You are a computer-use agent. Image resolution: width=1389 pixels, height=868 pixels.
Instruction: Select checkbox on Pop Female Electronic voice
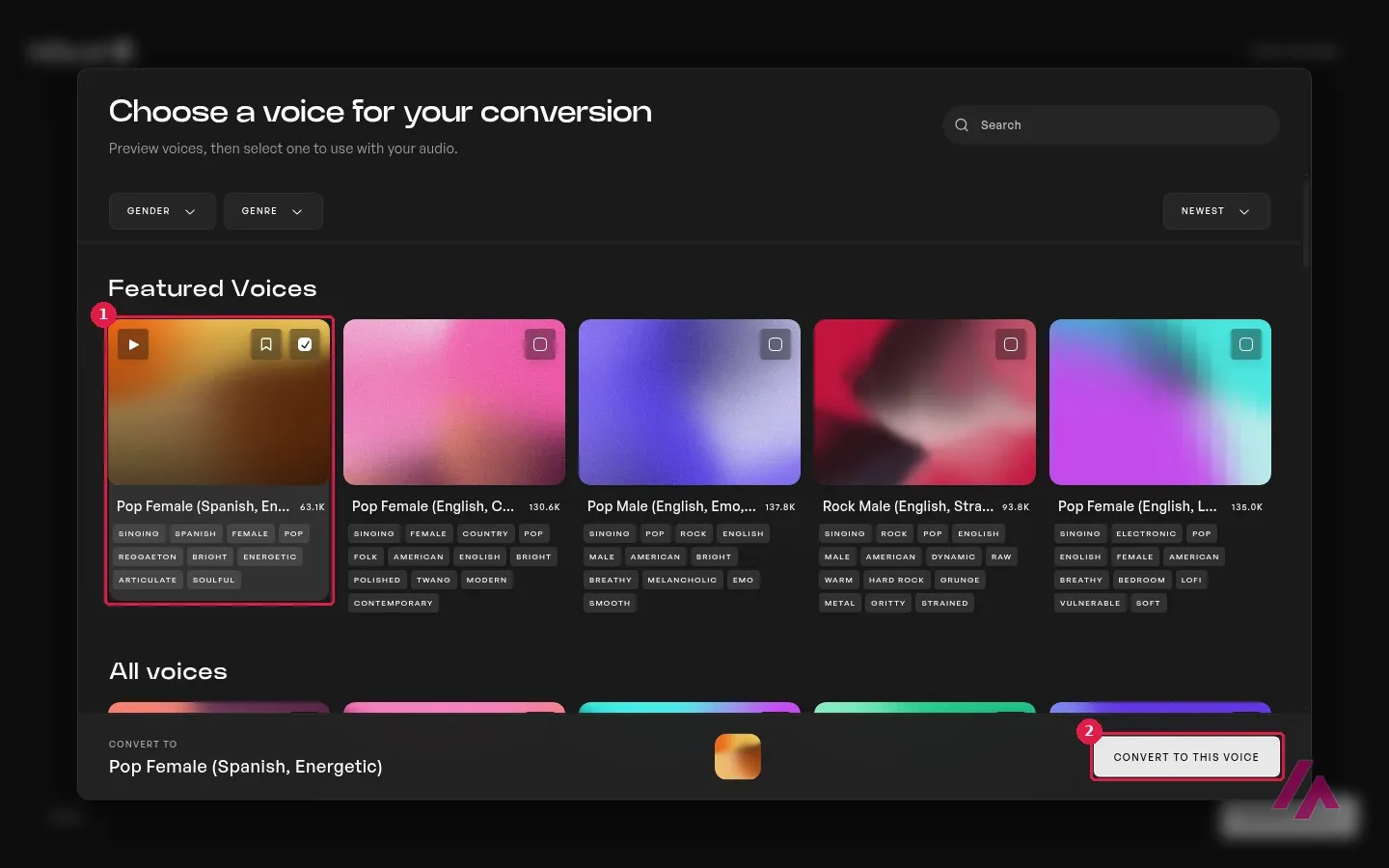tap(1246, 344)
